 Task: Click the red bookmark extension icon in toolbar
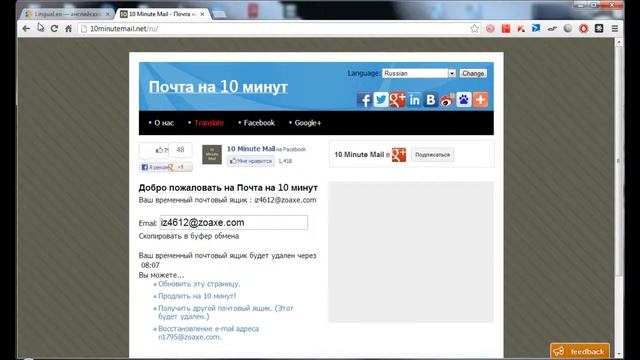pos(506,29)
